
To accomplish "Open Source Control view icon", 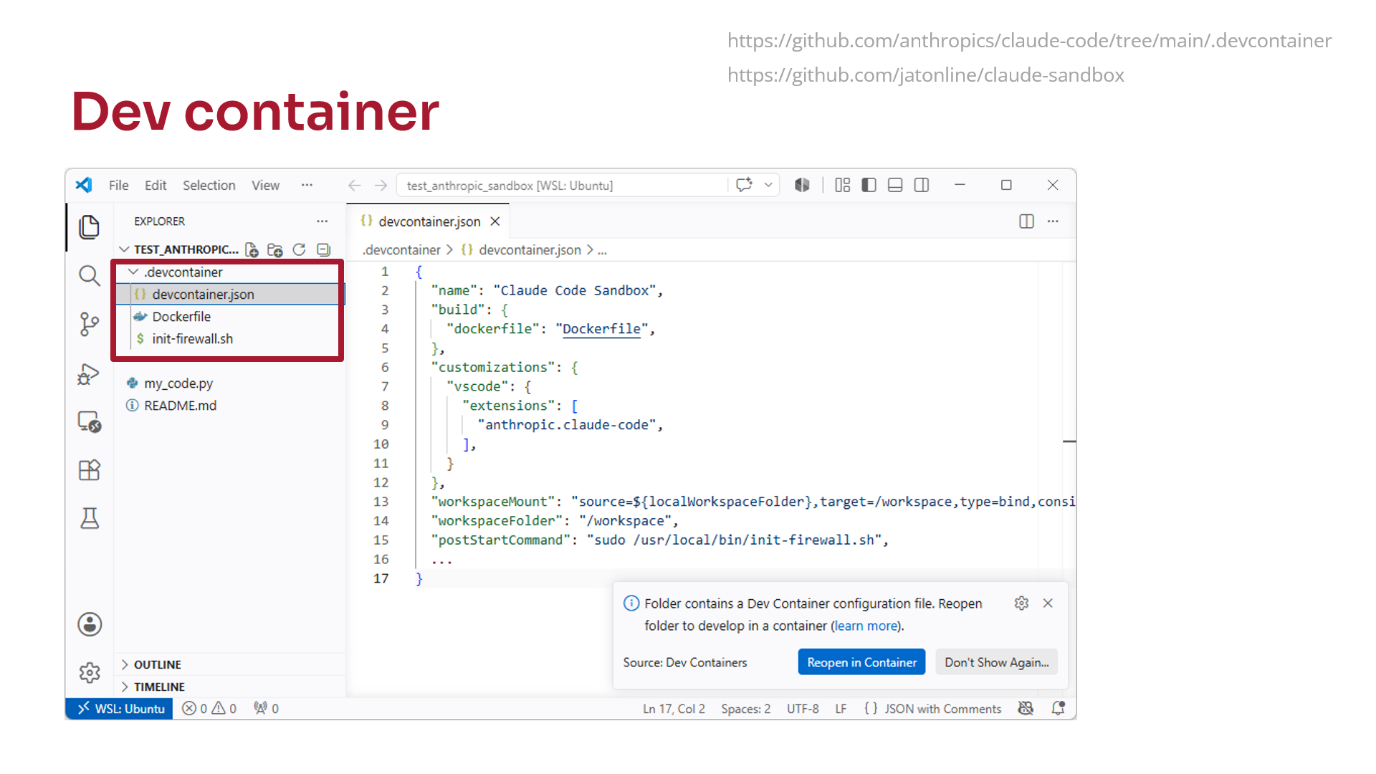I will point(89,324).
